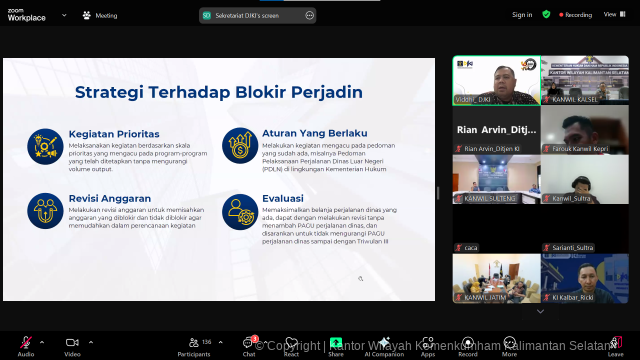This screenshot has width=640, height=360.
Task: Click the green Share screen icon
Action: click(336, 342)
